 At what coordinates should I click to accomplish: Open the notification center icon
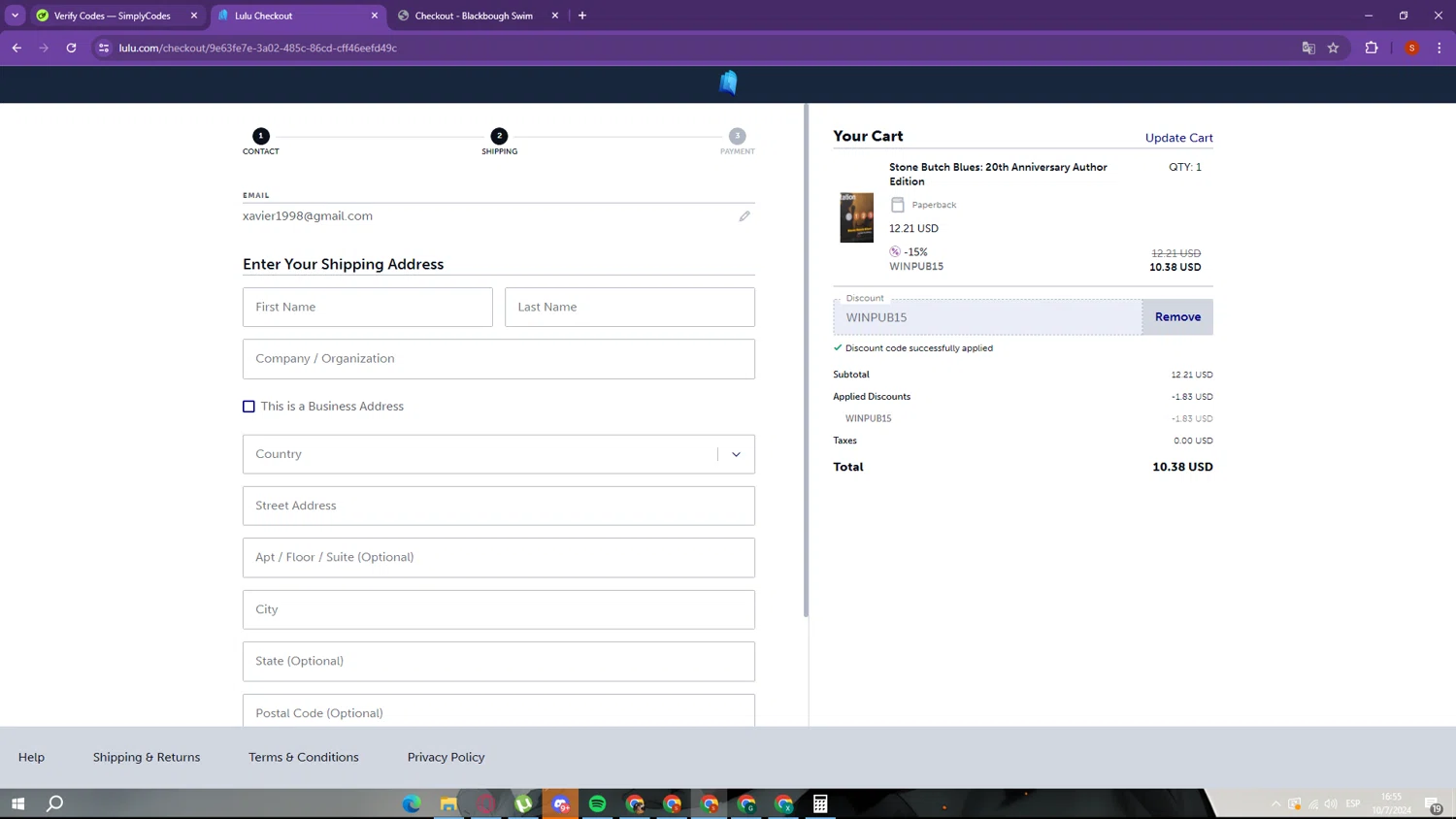pyautogui.click(x=1434, y=803)
